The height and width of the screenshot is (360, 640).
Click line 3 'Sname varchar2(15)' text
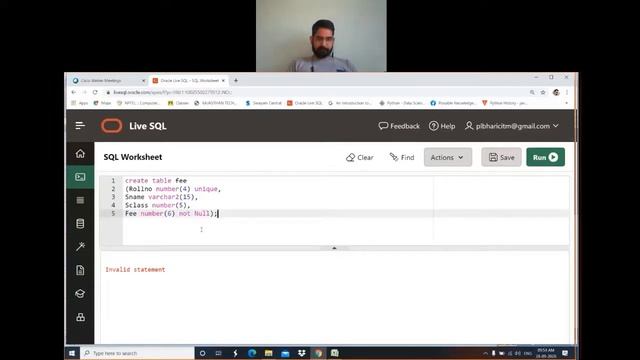[x=161, y=197]
